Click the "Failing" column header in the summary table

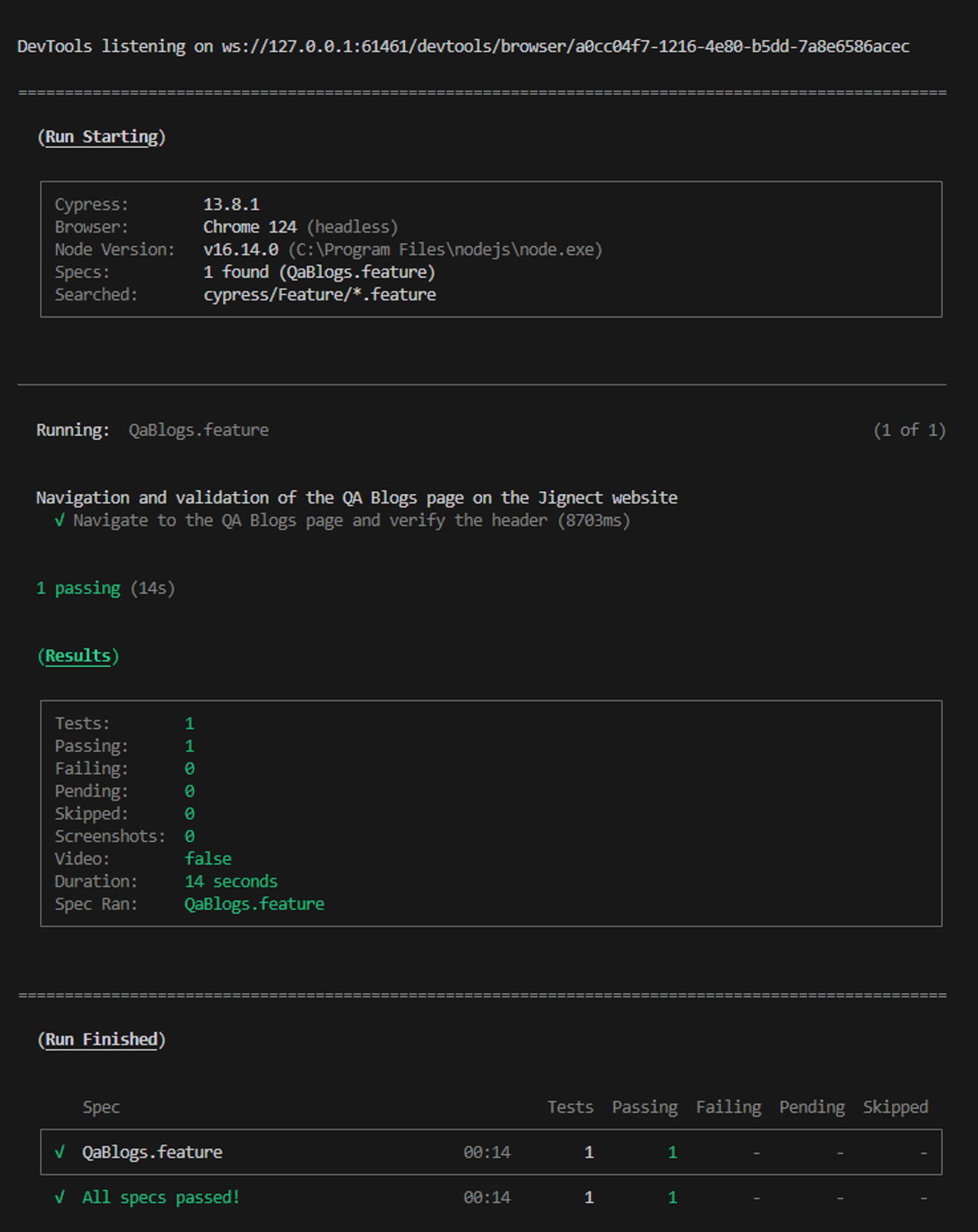pos(729,1108)
